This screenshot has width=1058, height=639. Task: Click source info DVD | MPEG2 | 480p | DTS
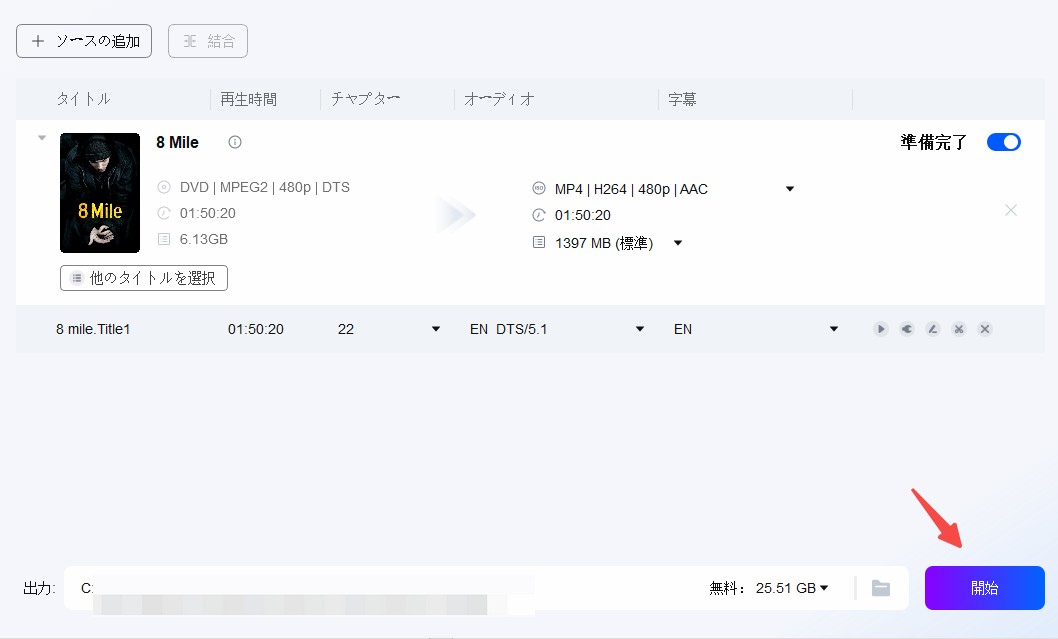(264, 188)
